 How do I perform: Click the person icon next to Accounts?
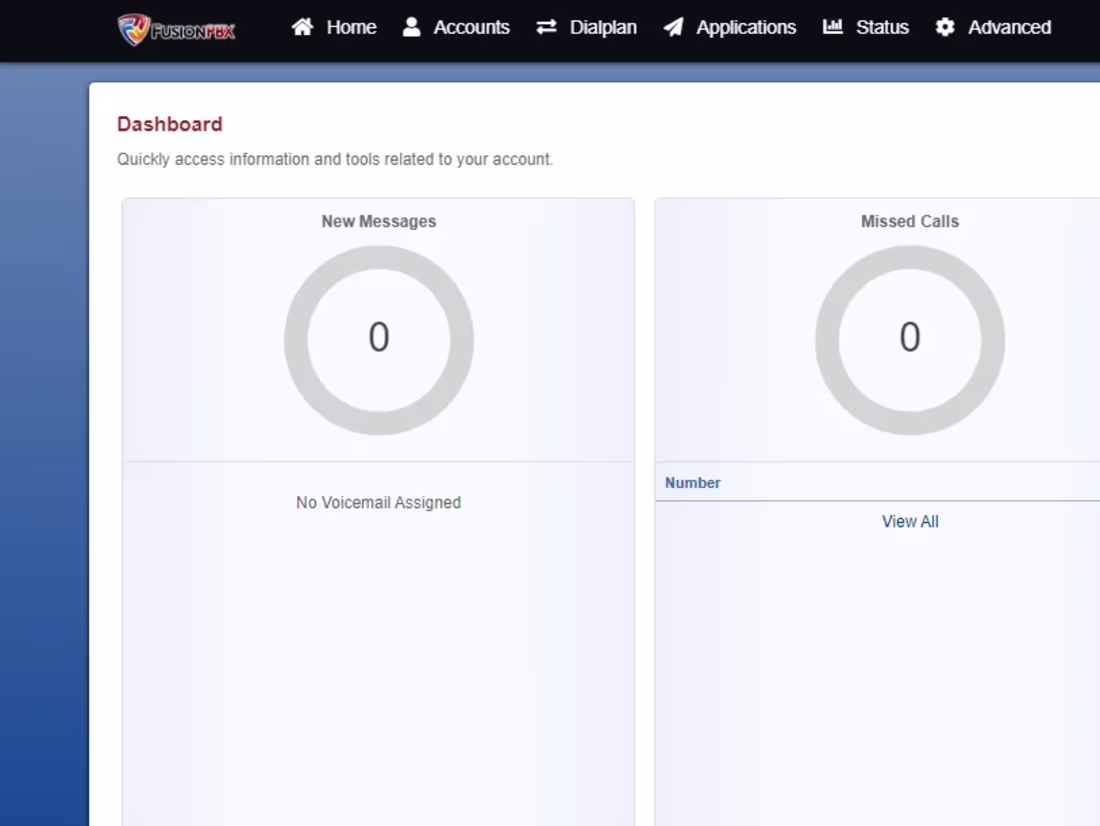click(x=411, y=27)
